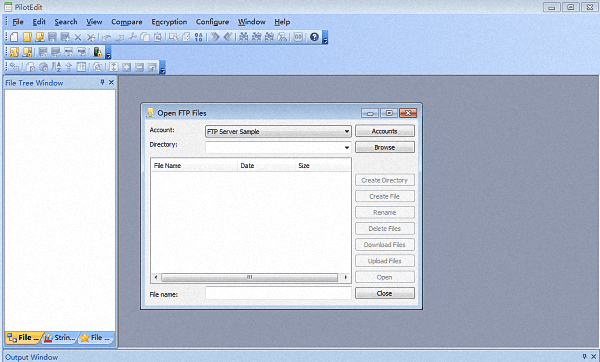This screenshot has width=600, height=362.
Task: Click the file list horizontal scrollbar
Action: [x=250, y=277]
